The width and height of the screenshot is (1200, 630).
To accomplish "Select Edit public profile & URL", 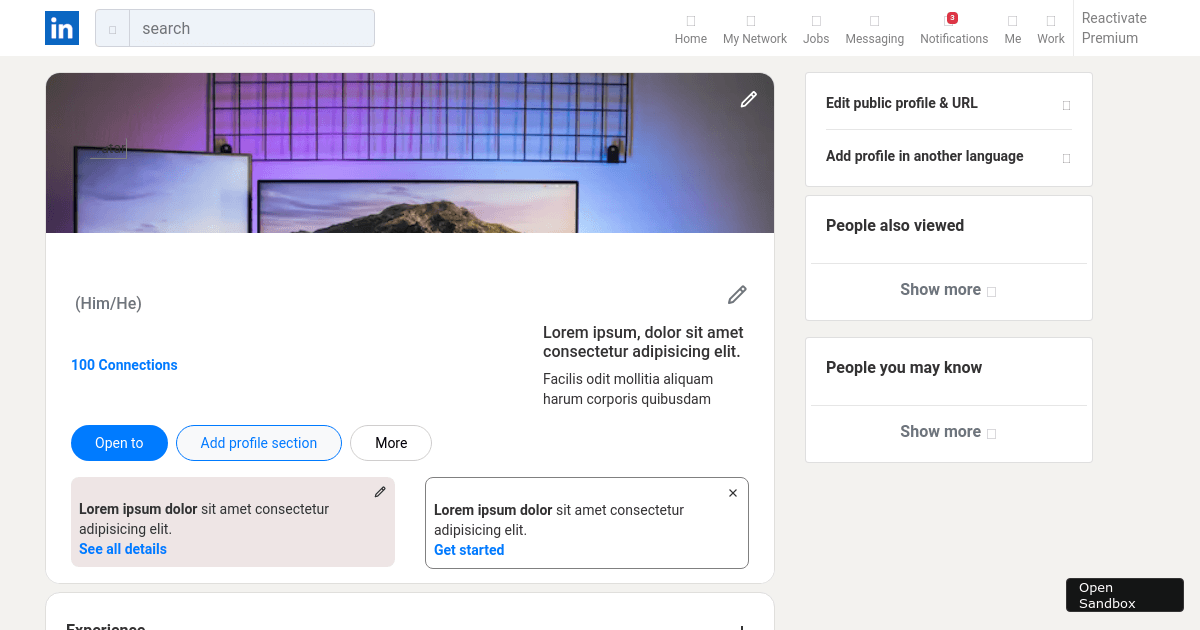I will click(902, 103).
